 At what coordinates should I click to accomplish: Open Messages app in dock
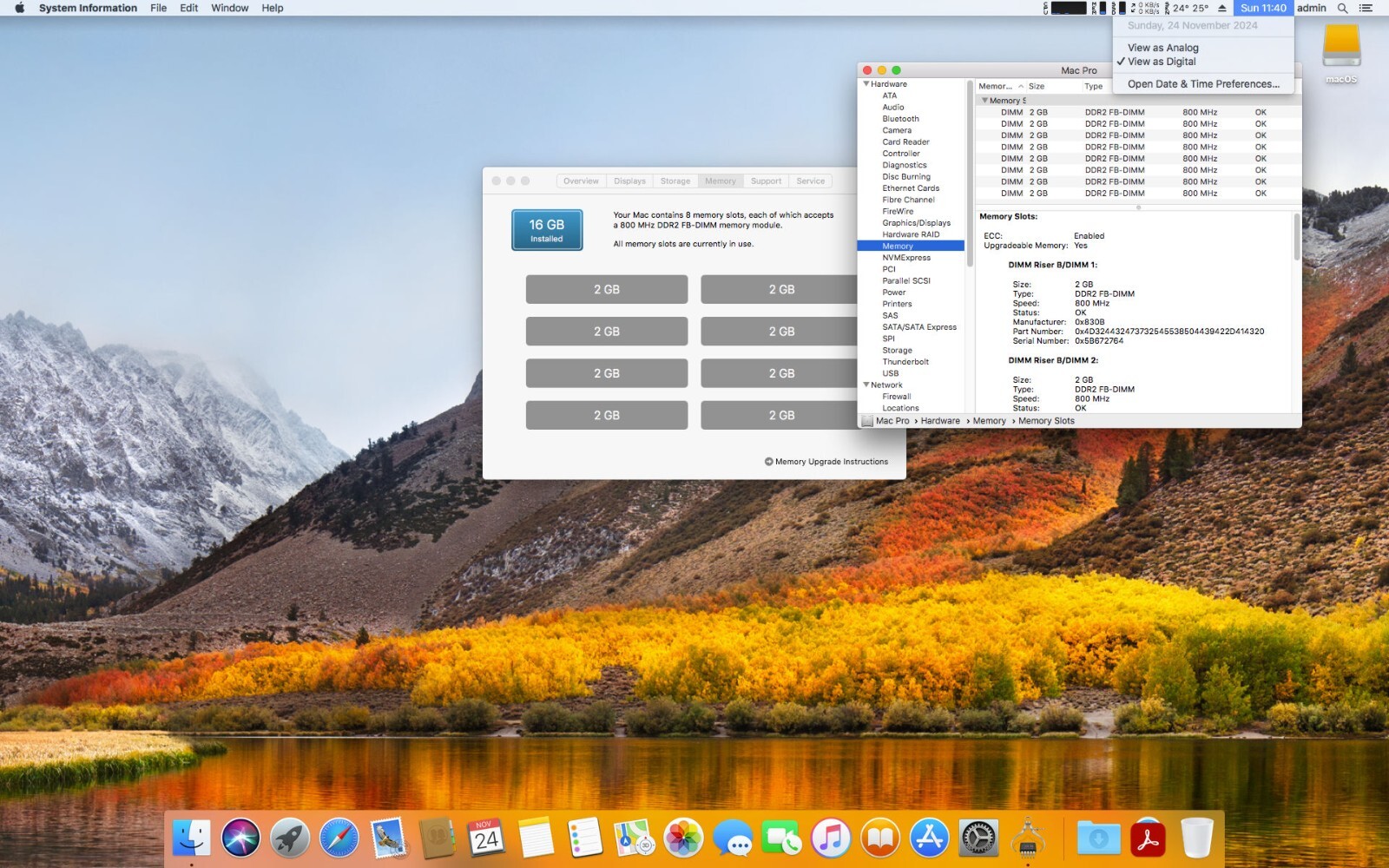[x=733, y=838]
